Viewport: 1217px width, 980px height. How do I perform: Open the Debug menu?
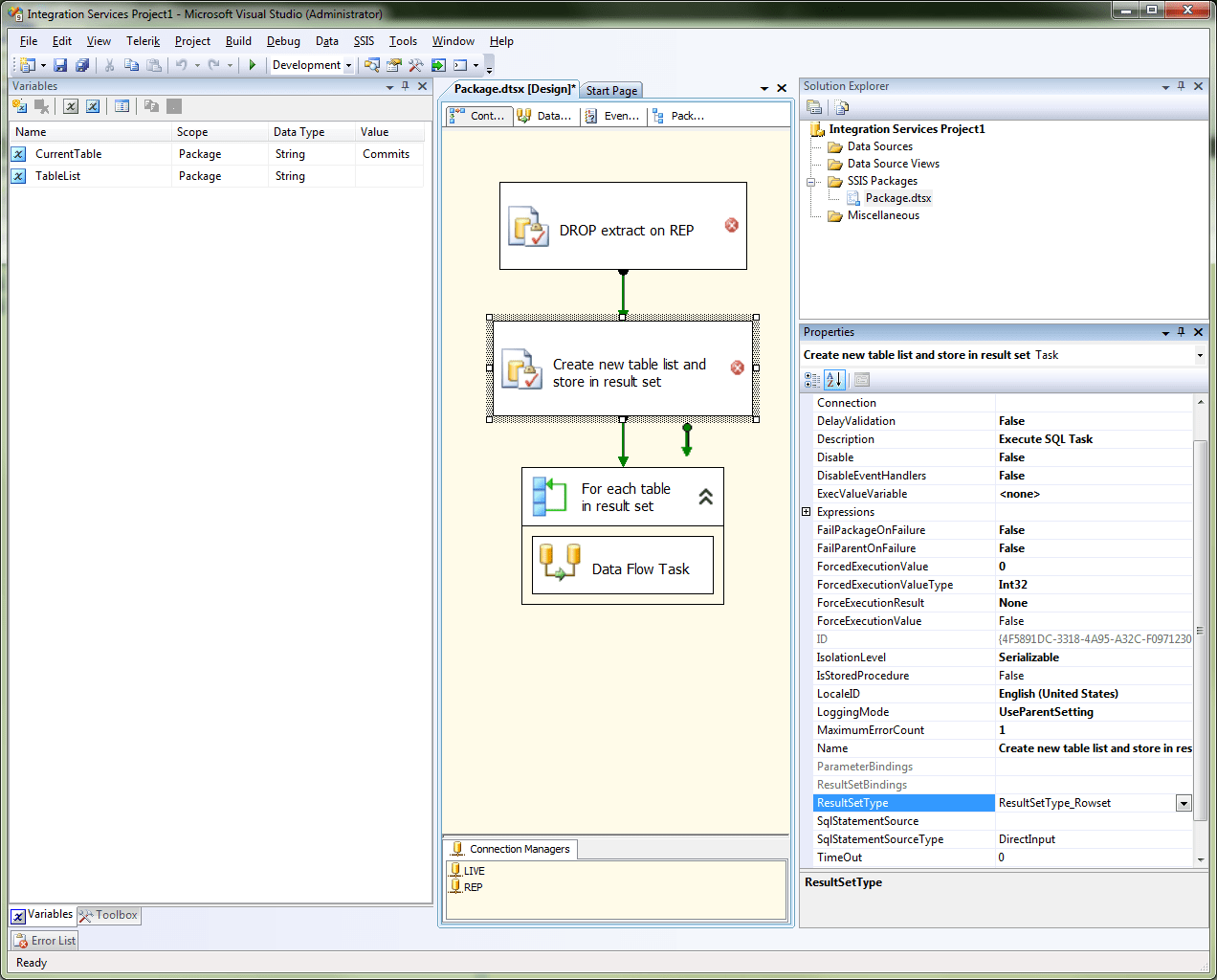[x=283, y=41]
